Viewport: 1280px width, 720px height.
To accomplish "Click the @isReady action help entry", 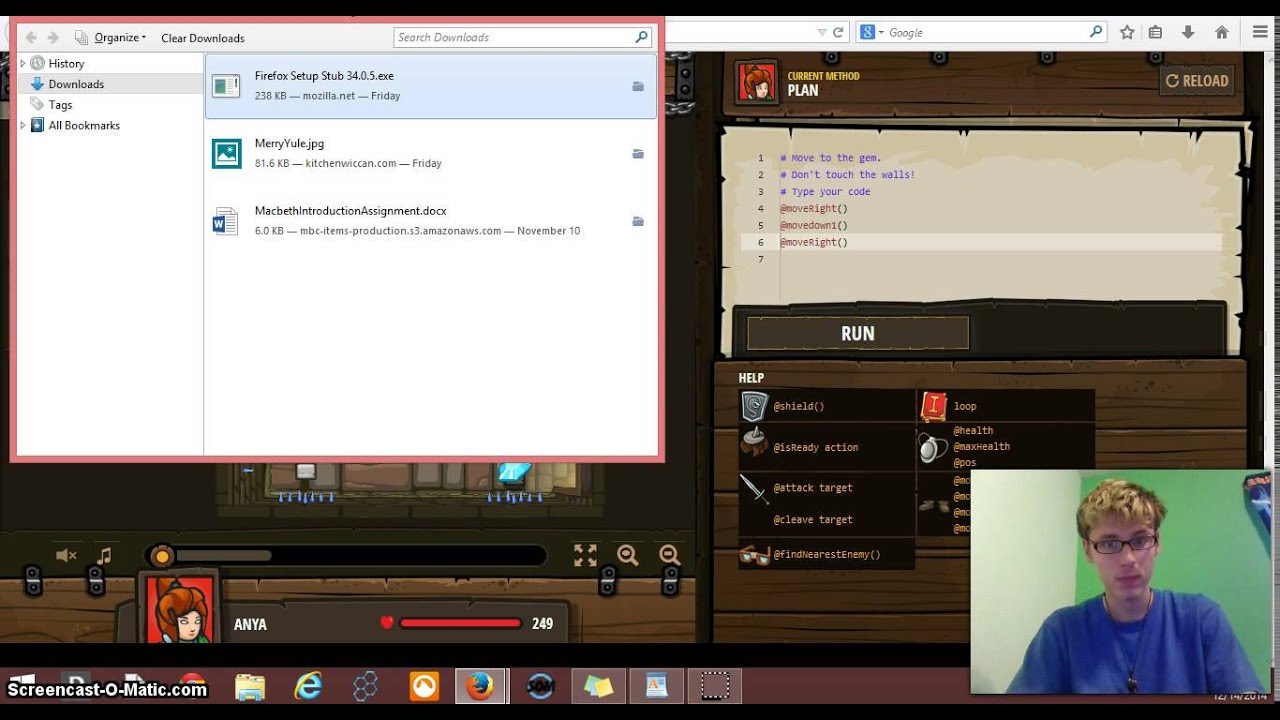I will tap(816, 447).
